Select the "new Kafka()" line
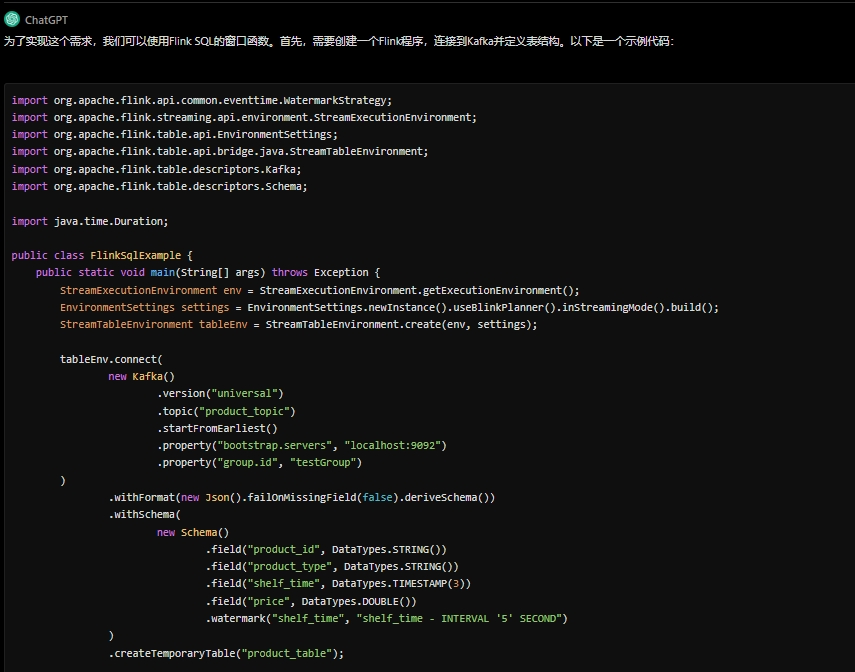Viewport: 855px width, 672px height. tap(141, 376)
